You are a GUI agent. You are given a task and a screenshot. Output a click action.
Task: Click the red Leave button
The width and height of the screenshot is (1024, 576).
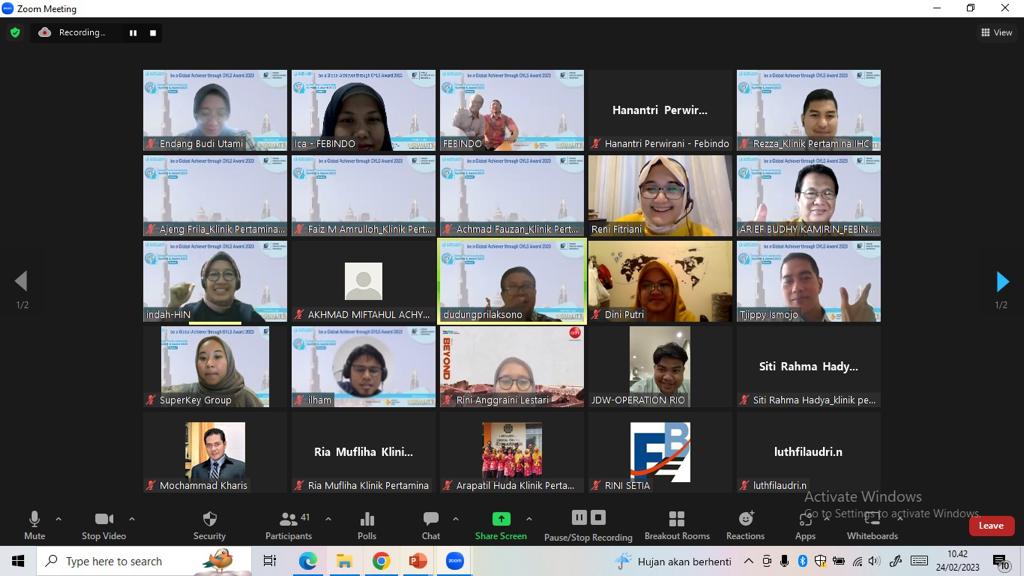991,526
